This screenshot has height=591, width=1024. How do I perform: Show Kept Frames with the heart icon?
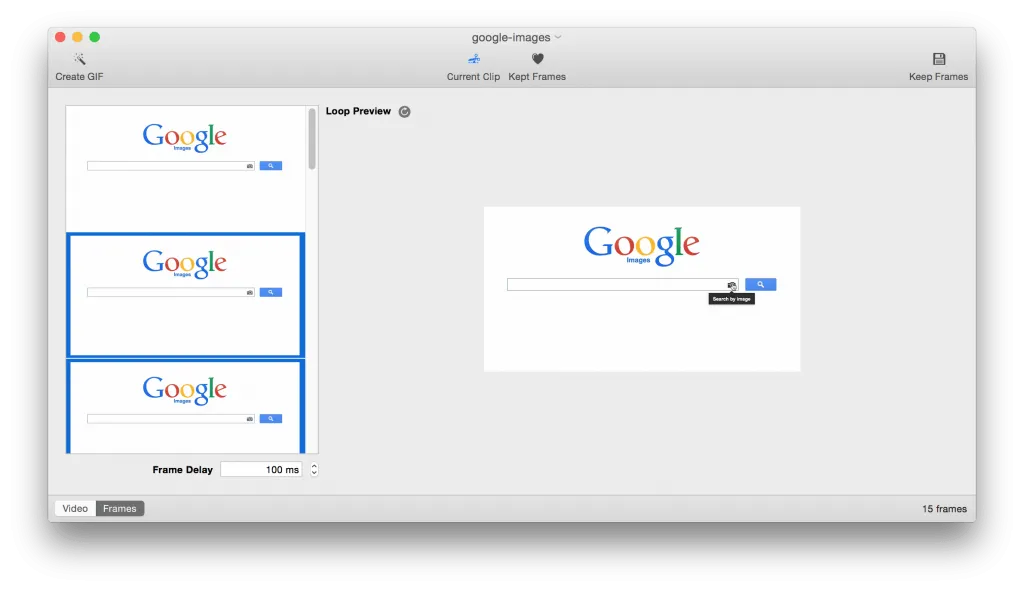pyautogui.click(x=537, y=59)
